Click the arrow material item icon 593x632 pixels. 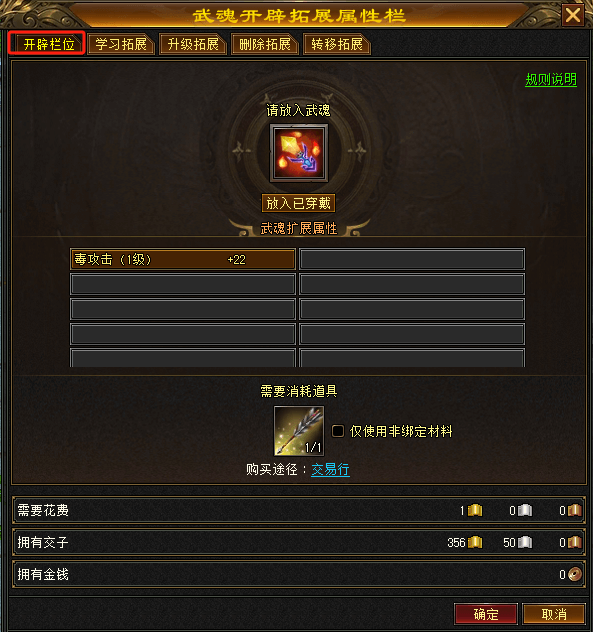click(299, 430)
